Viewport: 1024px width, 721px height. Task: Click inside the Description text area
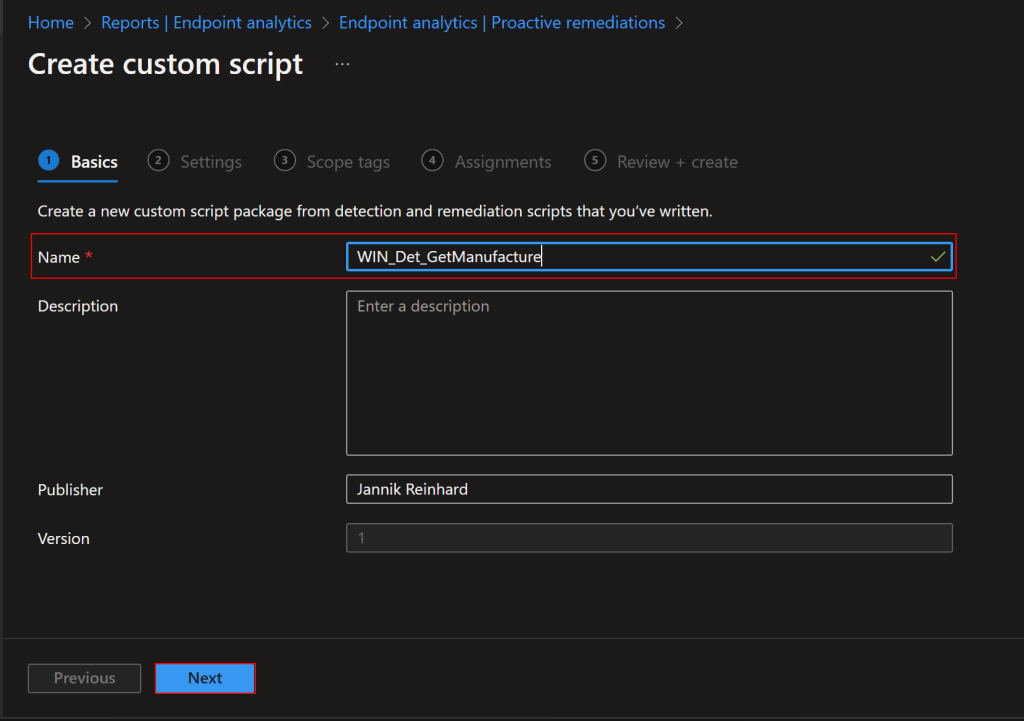[x=649, y=373]
